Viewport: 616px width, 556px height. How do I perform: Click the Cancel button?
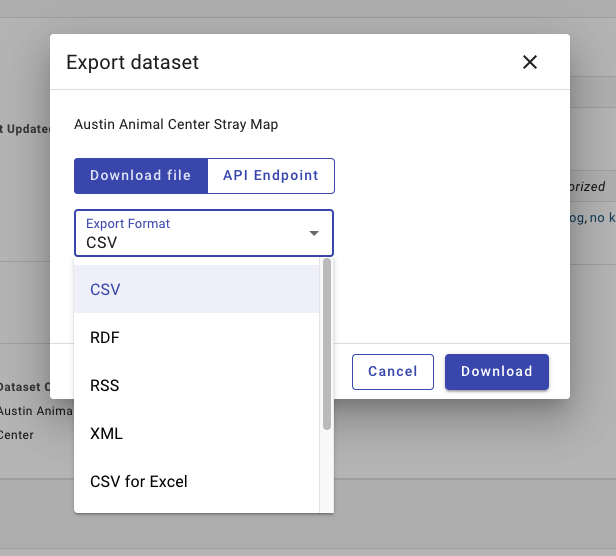(x=393, y=372)
